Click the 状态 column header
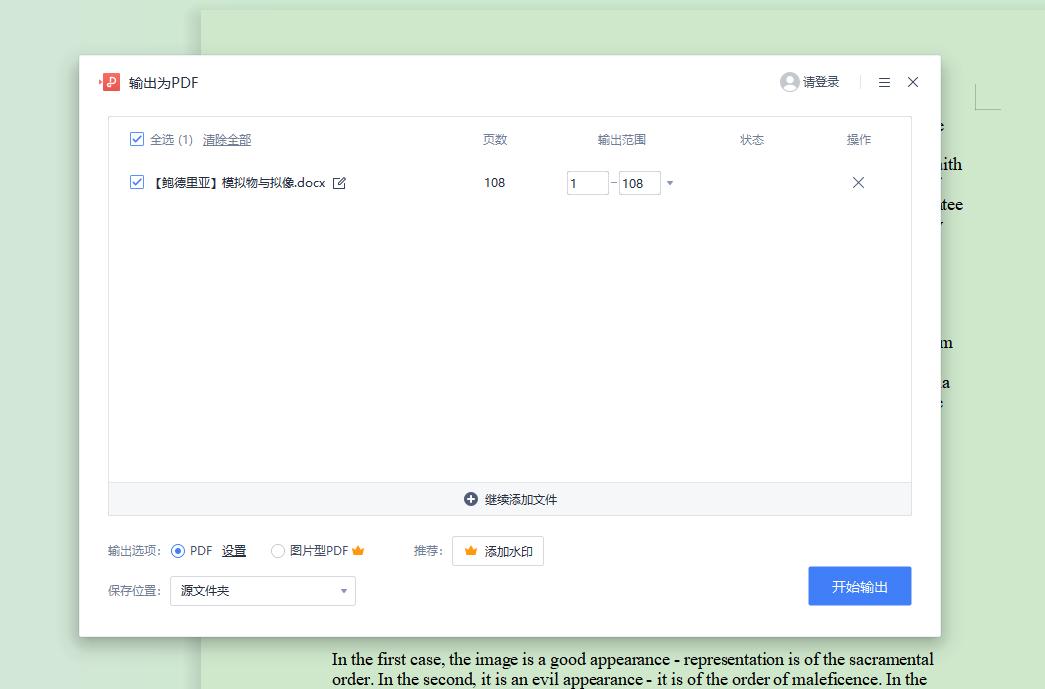This screenshot has height=689, width=1045. click(752, 140)
